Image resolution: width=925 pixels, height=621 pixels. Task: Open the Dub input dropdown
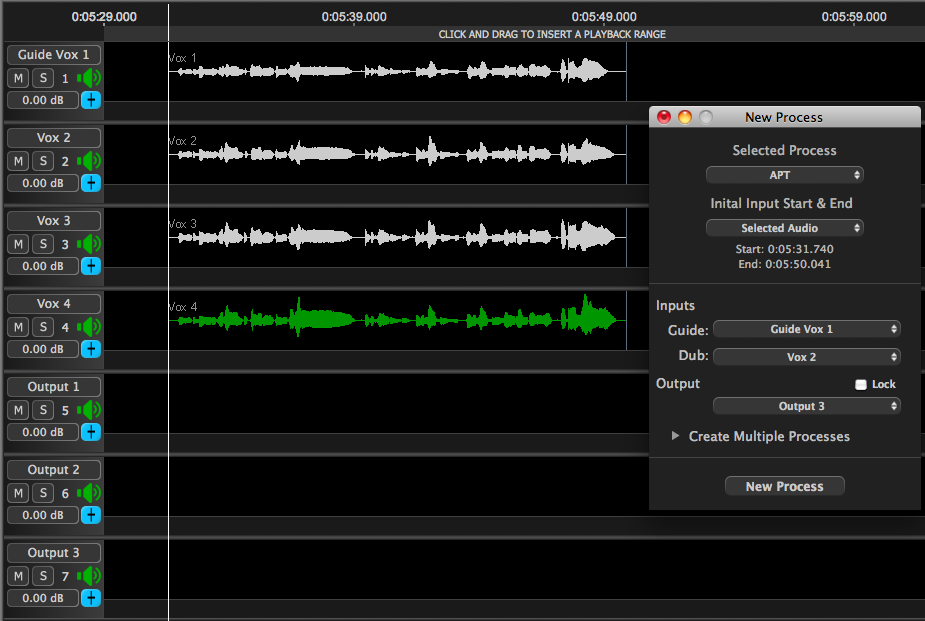[806, 357]
